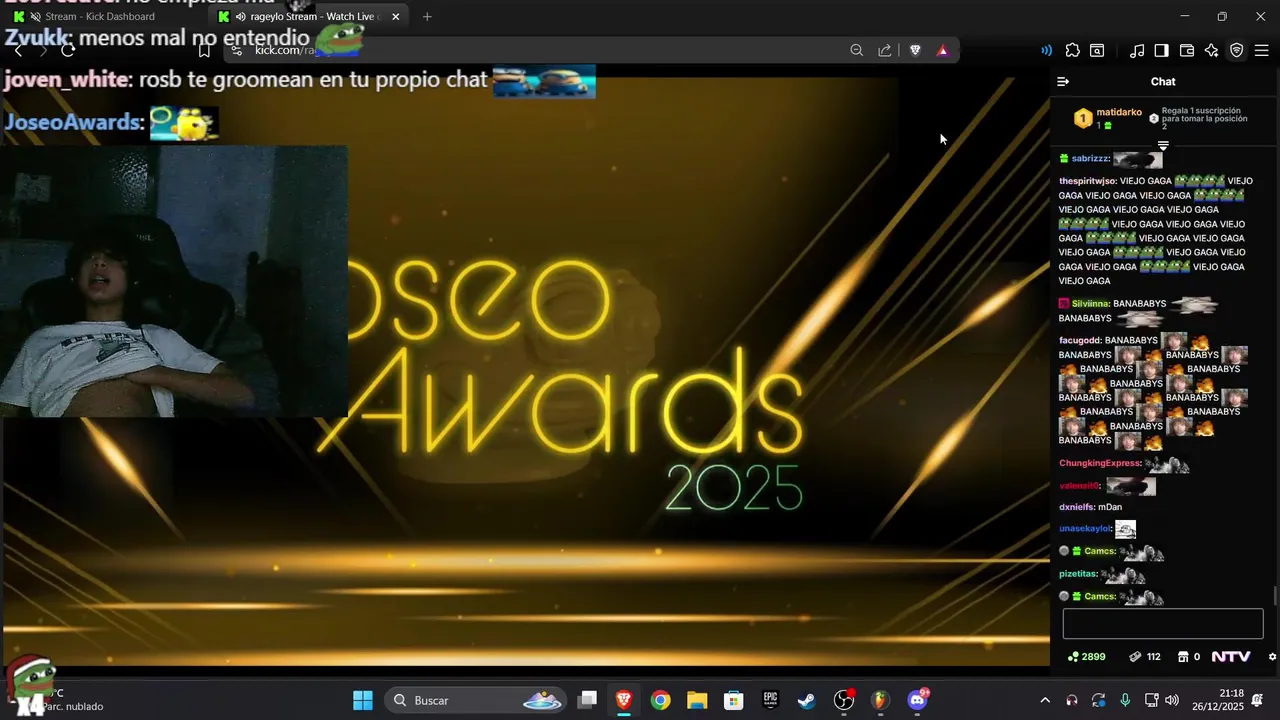
Task: Open Microsoft Store from the taskbar
Action: point(734,700)
